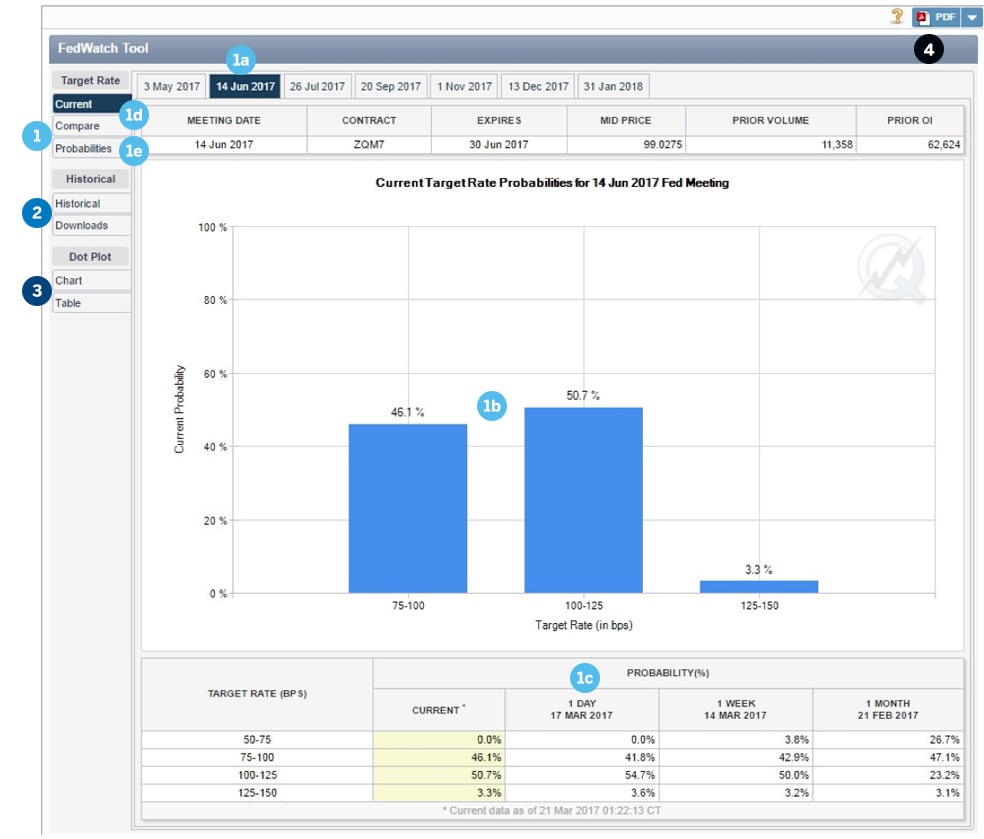This screenshot has width=984, height=839.
Task: Click the 125-150 bps probability bar
Action: click(x=759, y=586)
